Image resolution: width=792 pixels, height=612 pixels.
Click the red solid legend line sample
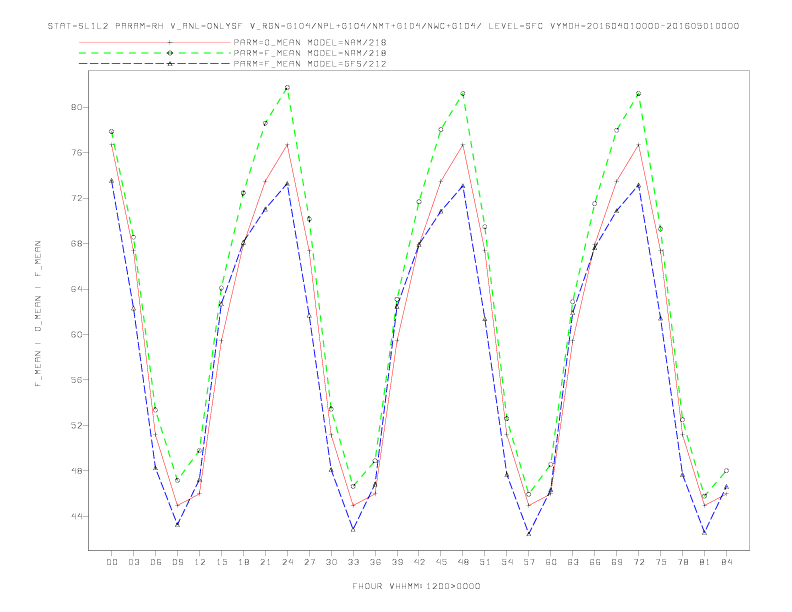tap(155, 42)
